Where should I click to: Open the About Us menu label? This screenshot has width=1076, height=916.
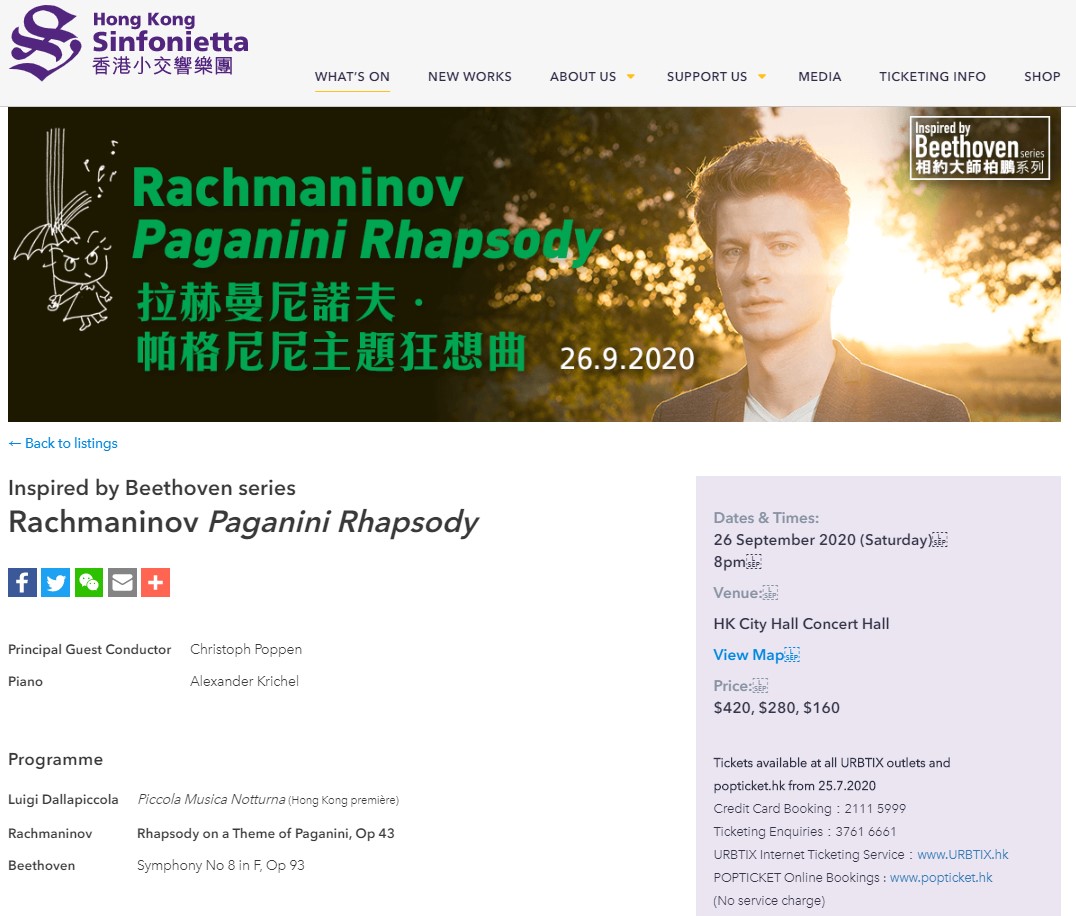click(x=583, y=77)
